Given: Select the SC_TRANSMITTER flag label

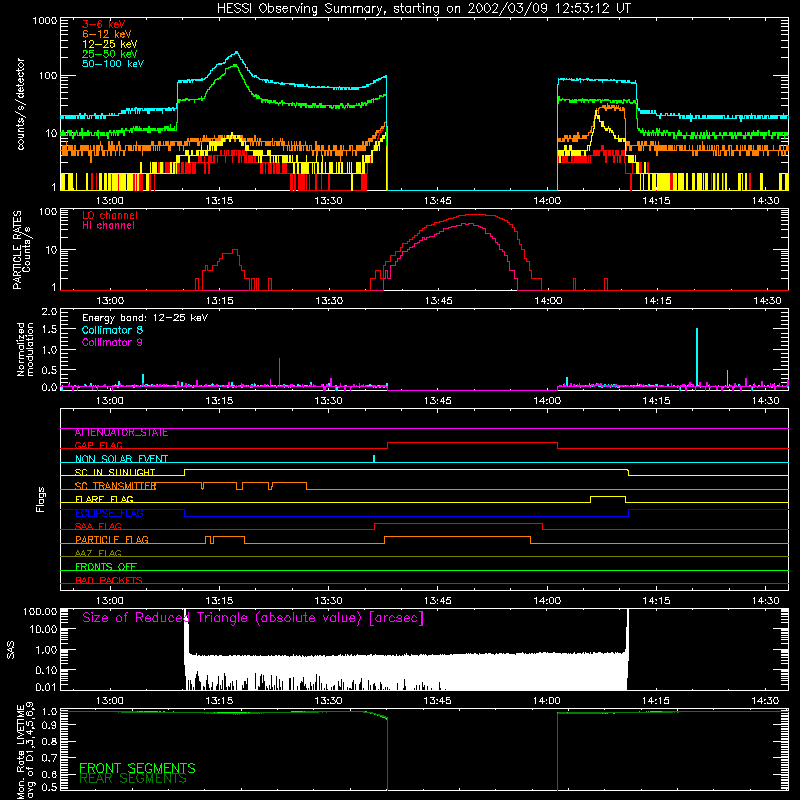Looking at the screenshot, I should point(115,486).
